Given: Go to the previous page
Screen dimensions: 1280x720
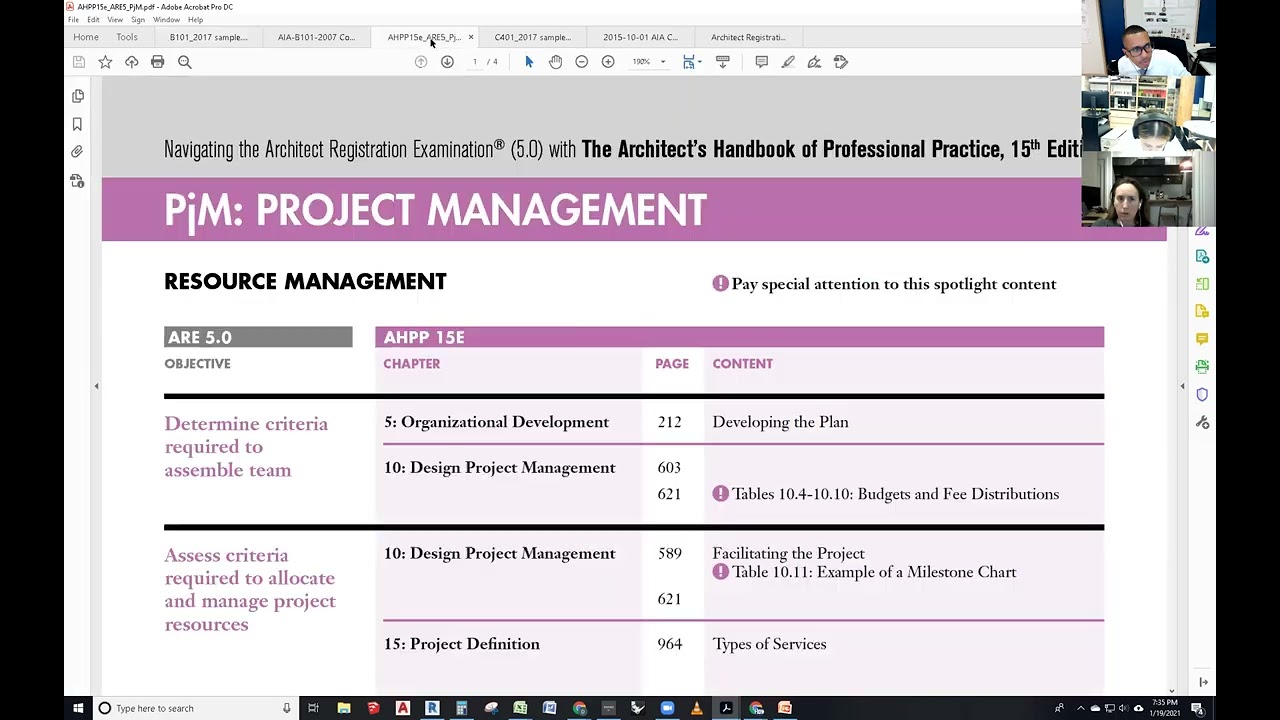Looking at the screenshot, I should (421, 62).
